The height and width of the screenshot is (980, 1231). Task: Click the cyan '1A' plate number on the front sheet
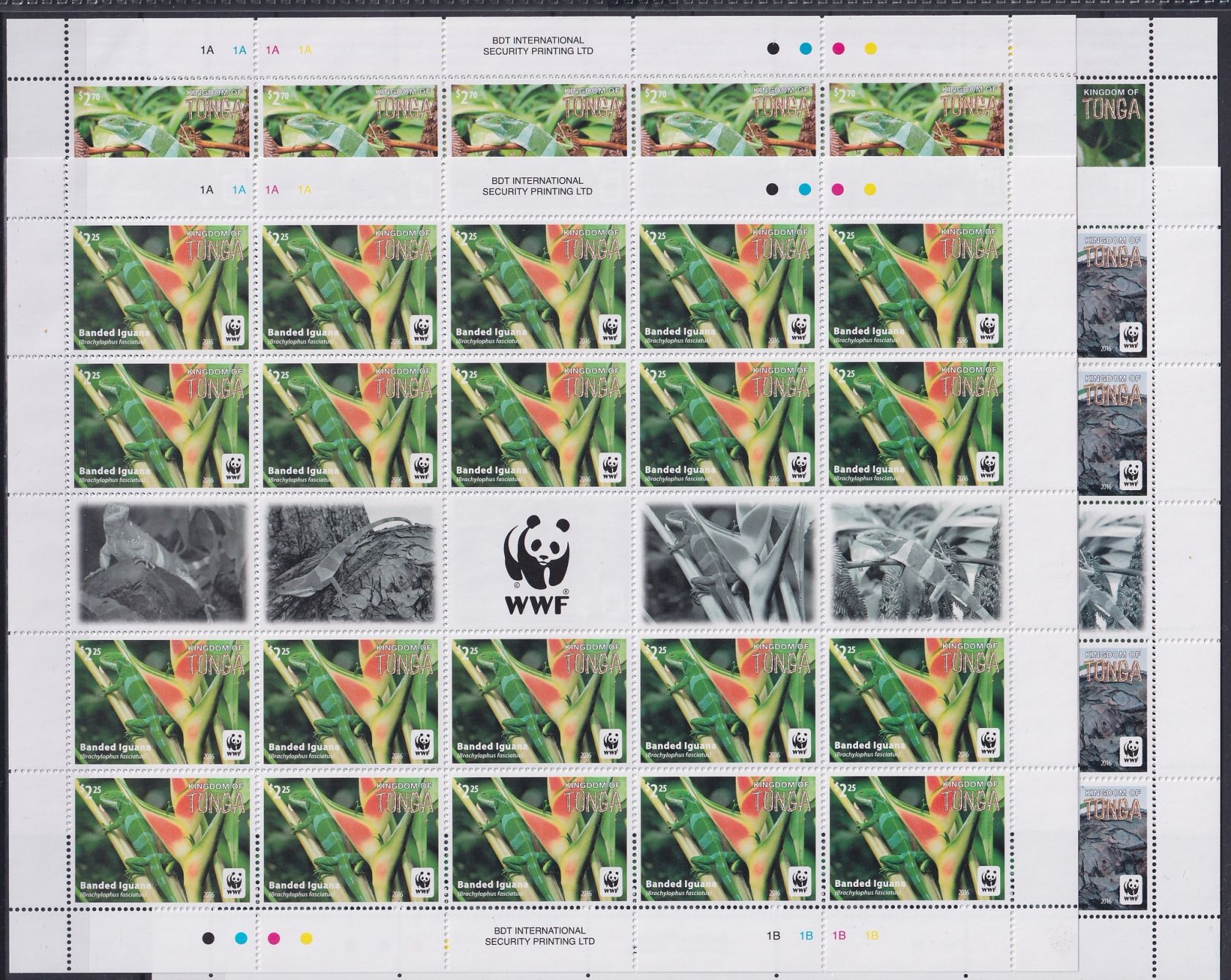click(240, 190)
